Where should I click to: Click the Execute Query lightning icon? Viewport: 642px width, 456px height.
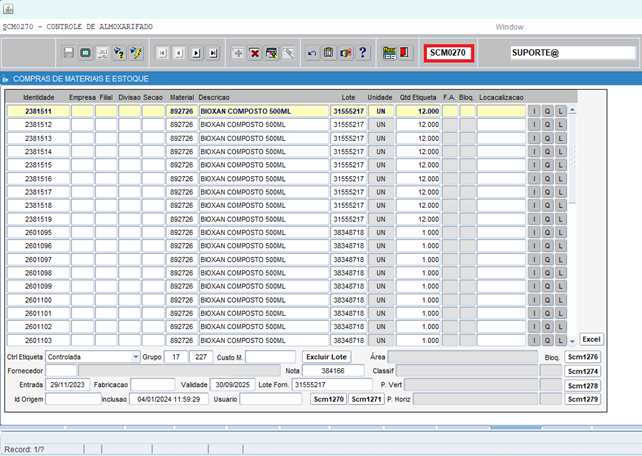click(x=136, y=53)
